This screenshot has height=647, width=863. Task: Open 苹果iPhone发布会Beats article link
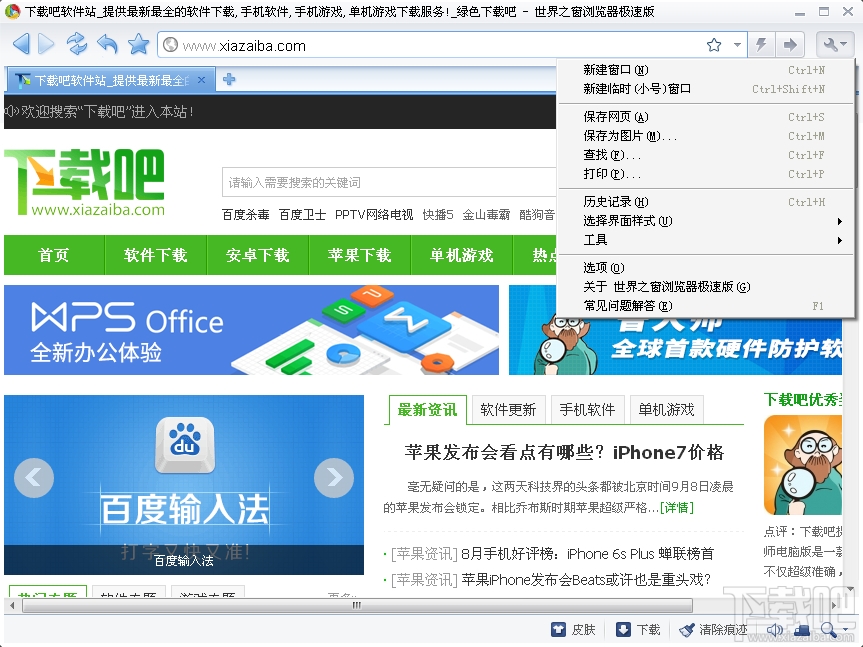click(586, 579)
